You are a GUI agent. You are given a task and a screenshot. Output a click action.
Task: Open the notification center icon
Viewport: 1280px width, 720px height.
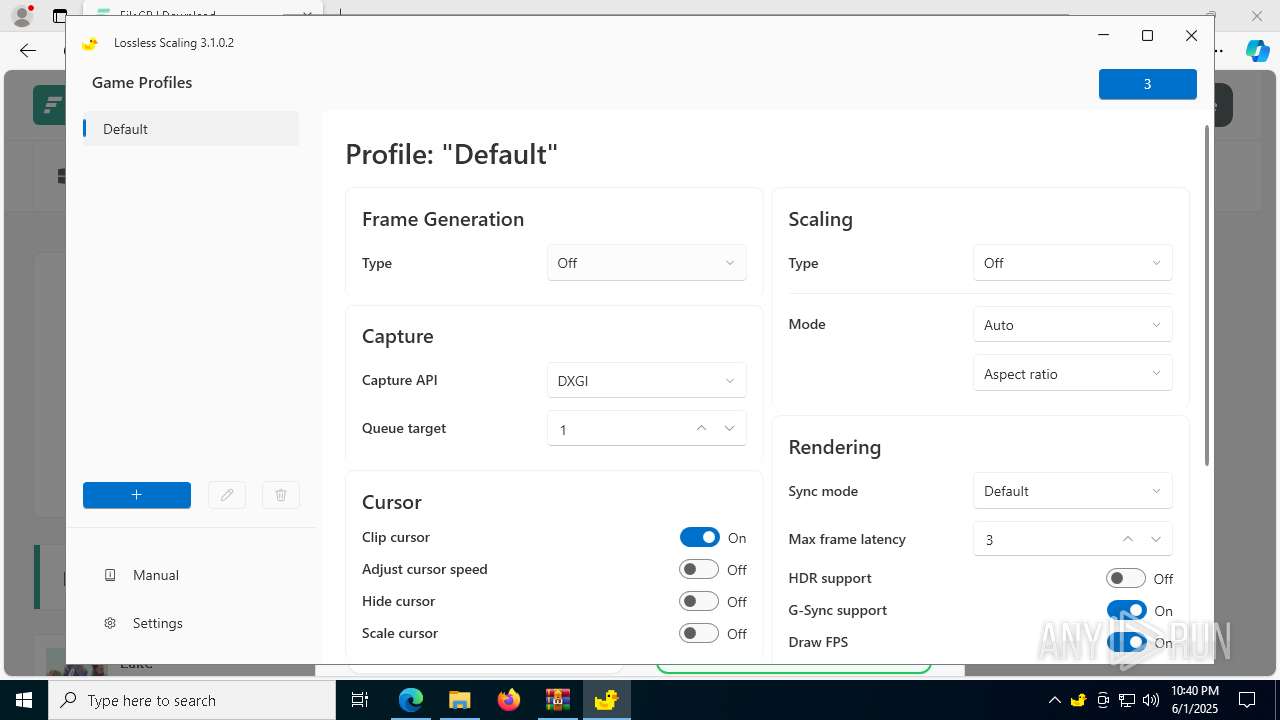1247,700
